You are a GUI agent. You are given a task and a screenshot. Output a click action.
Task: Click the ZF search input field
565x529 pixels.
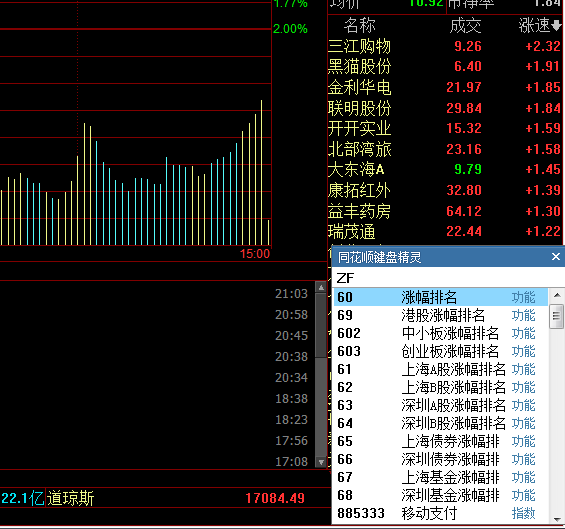coord(448,278)
